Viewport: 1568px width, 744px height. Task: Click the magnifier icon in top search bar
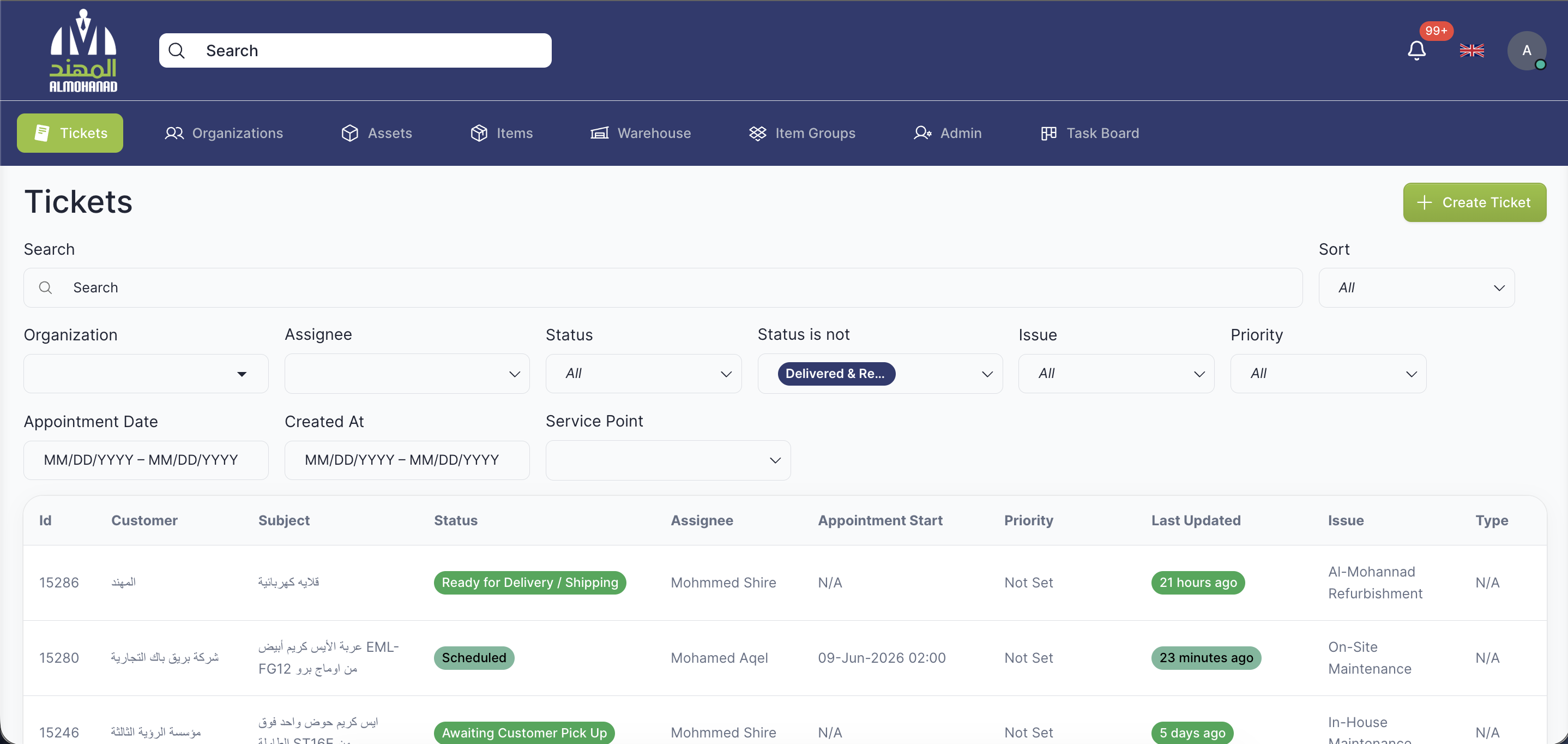tap(177, 51)
